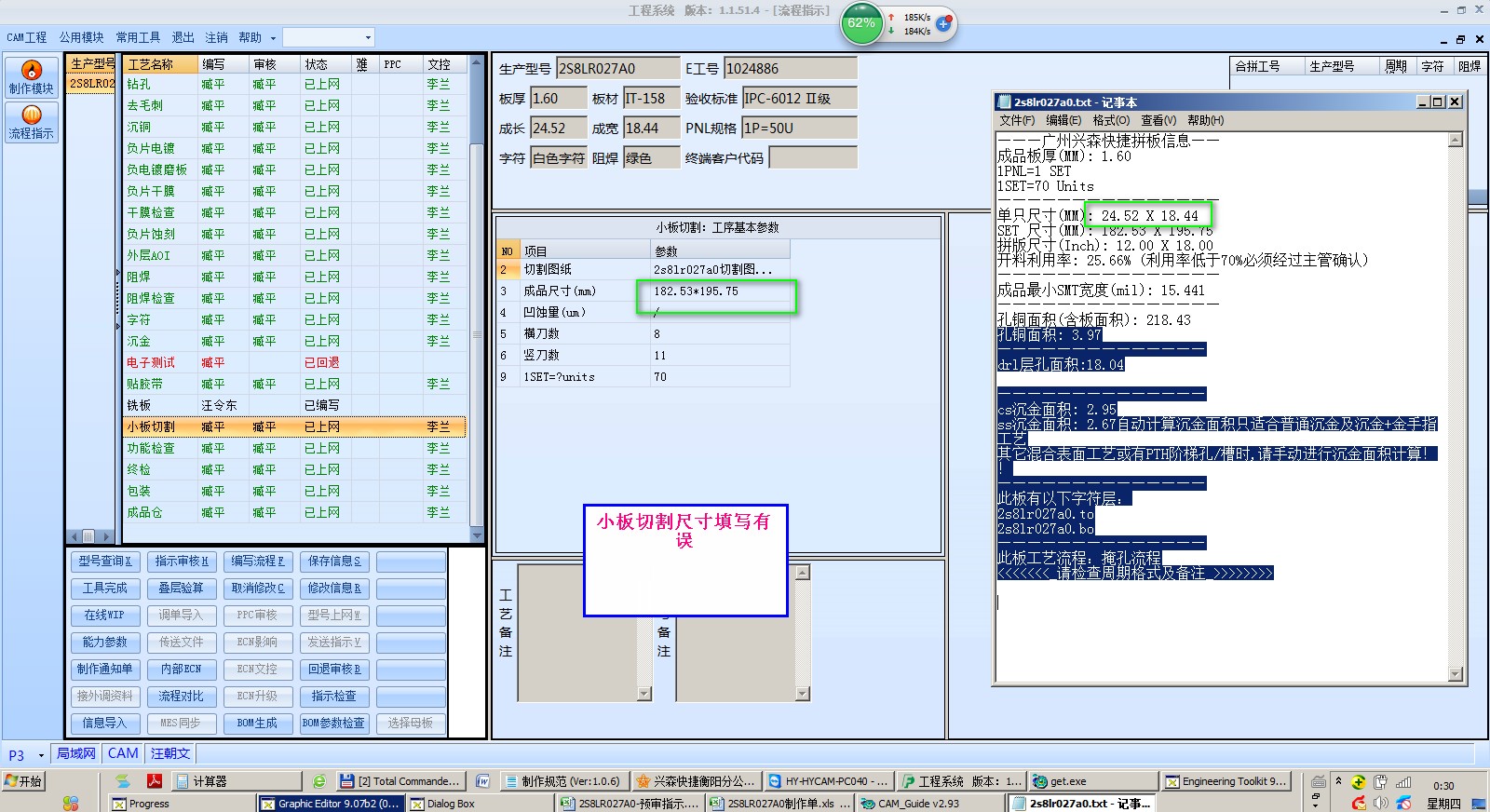Open the 制作模块 sidebar module
This screenshot has height=812, width=1490.
tap(31, 77)
